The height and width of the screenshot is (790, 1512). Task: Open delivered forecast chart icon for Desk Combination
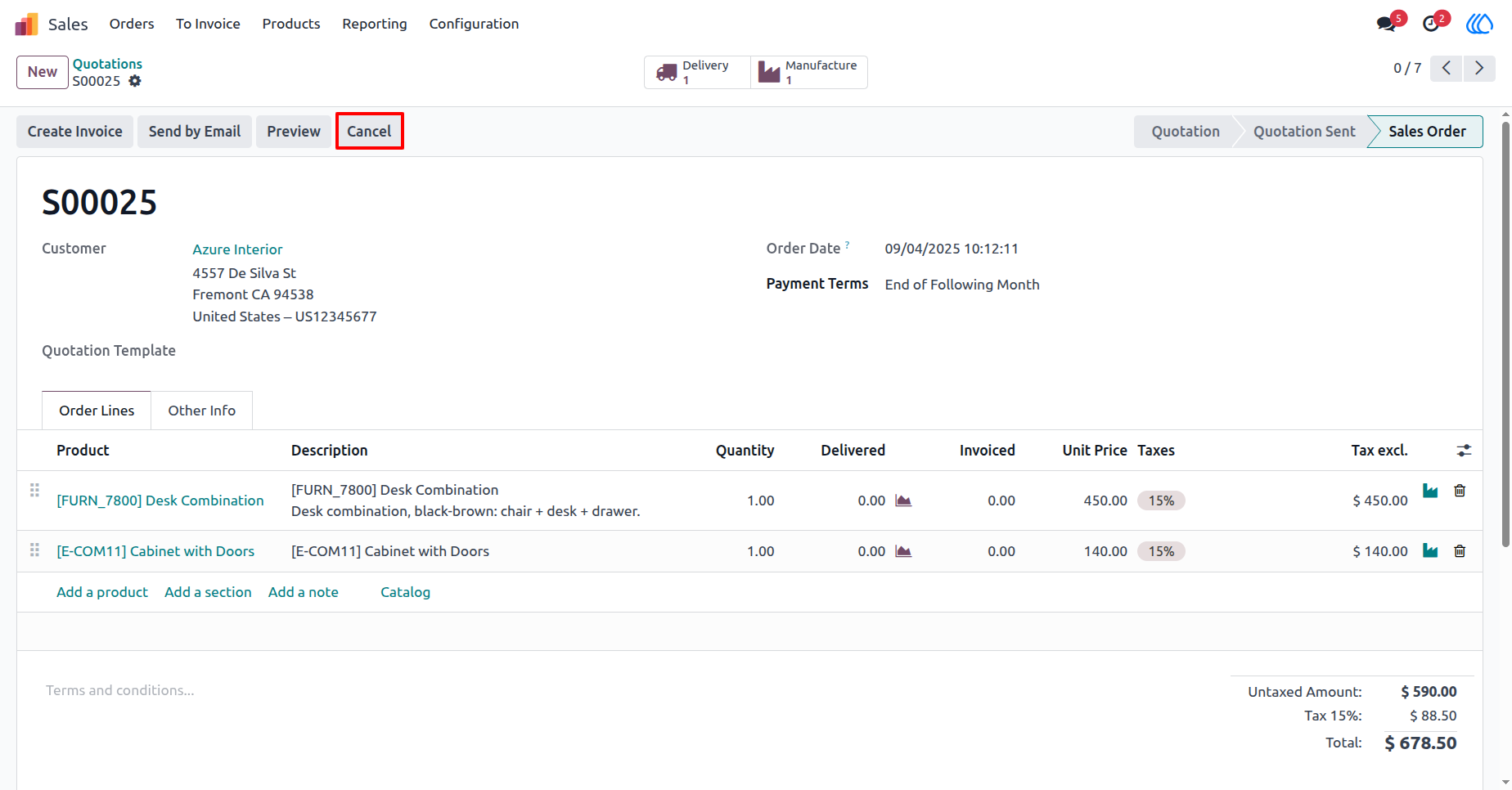[x=903, y=500]
